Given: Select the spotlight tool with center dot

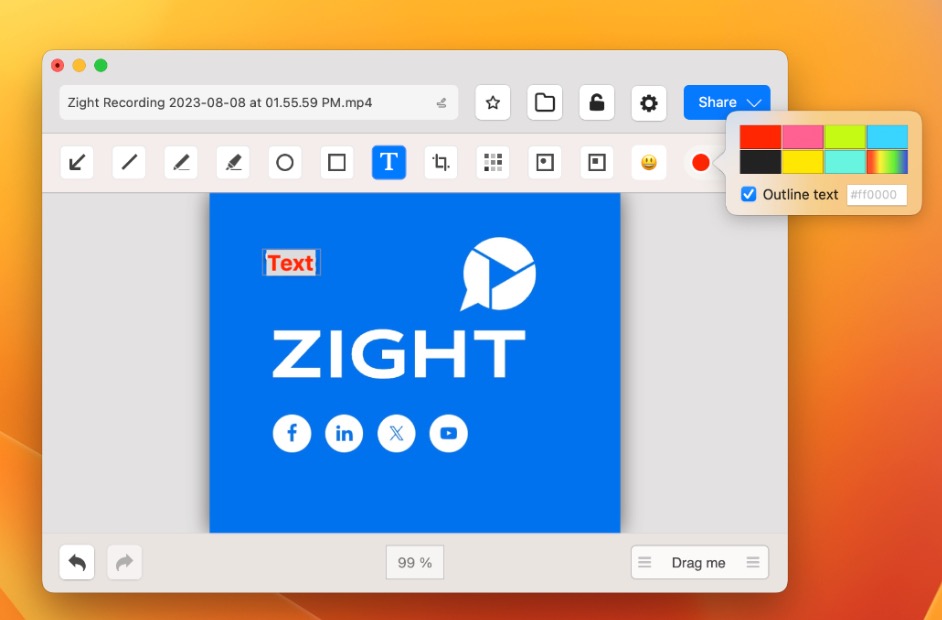Looking at the screenshot, I should [x=545, y=162].
